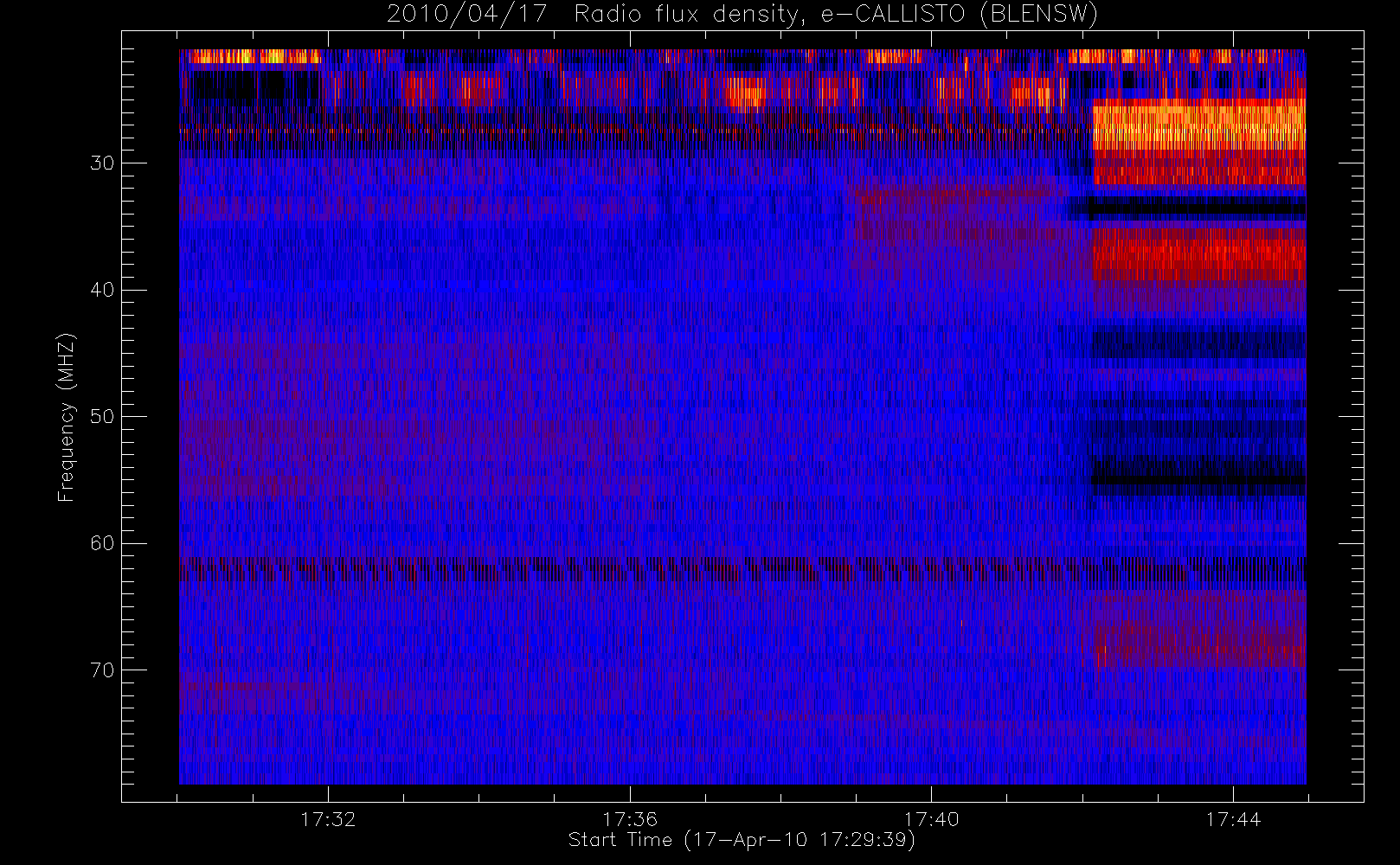Click the 40 MHz frequency tick label
The height and width of the screenshot is (865, 1400).
[x=102, y=290]
